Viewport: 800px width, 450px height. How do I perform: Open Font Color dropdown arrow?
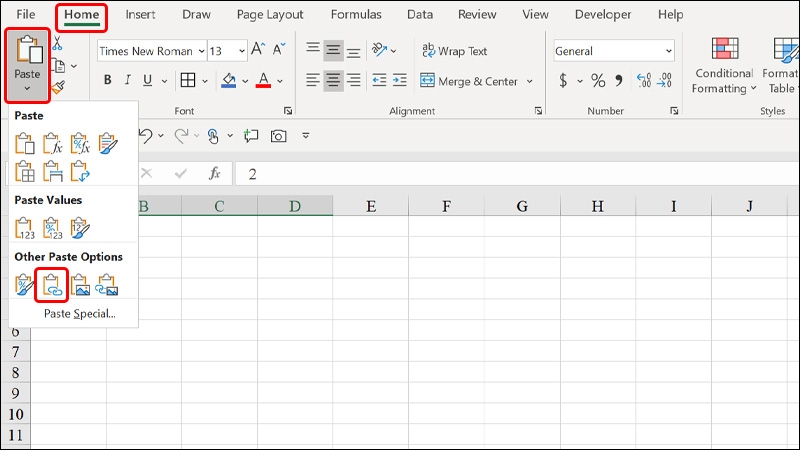[x=280, y=81]
